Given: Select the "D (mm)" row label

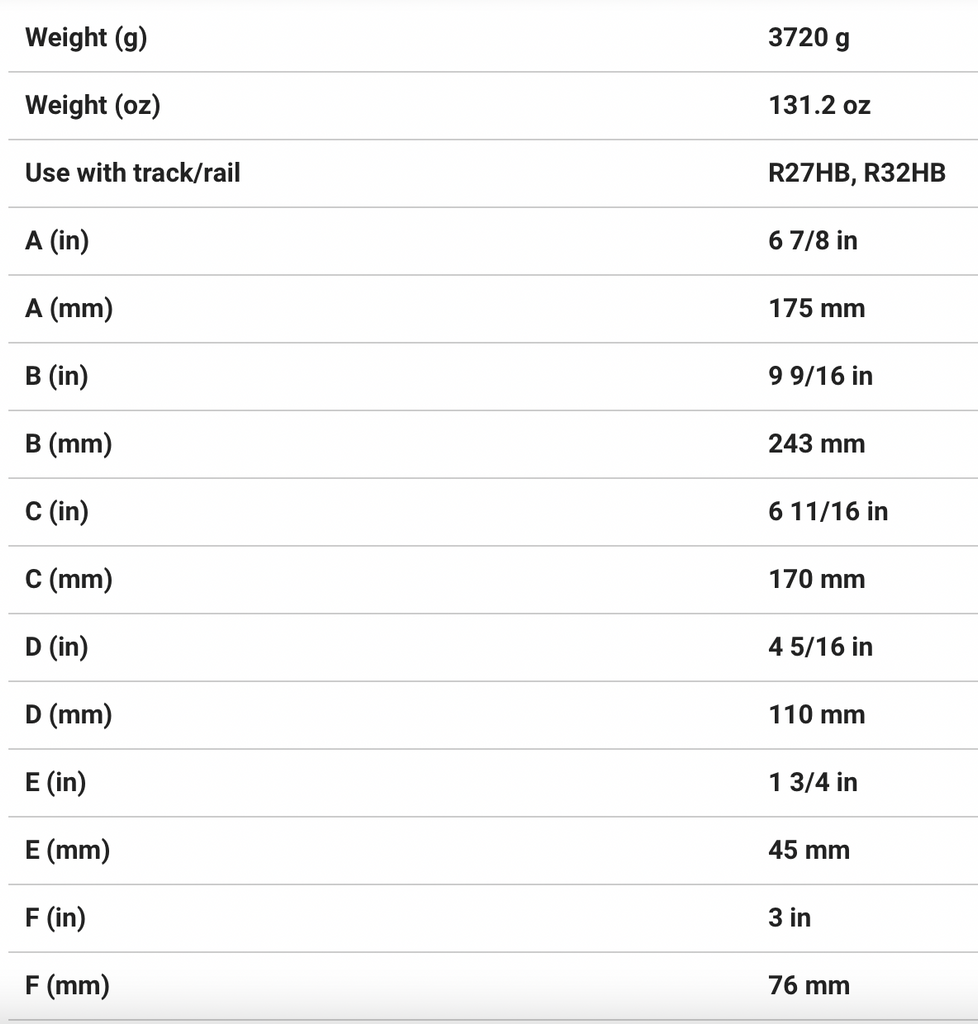Looking at the screenshot, I should [69, 715].
